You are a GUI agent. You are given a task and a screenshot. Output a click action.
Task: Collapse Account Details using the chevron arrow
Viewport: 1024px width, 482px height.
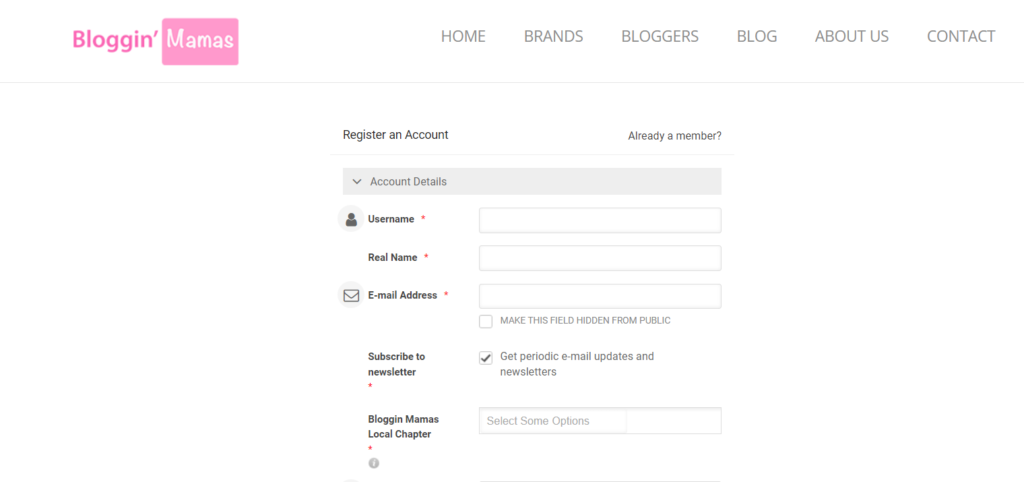(x=357, y=182)
